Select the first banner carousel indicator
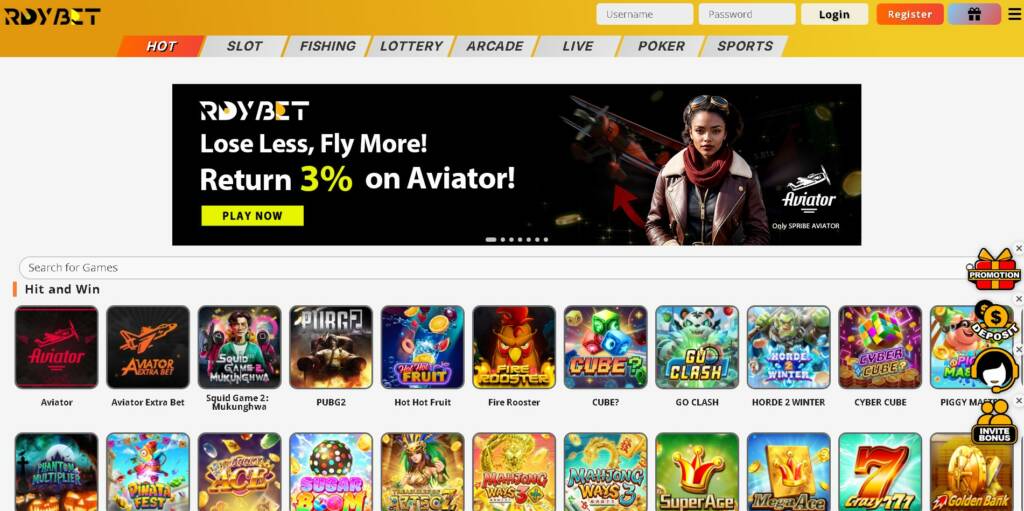This screenshot has height=511, width=1024. point(491,239)
